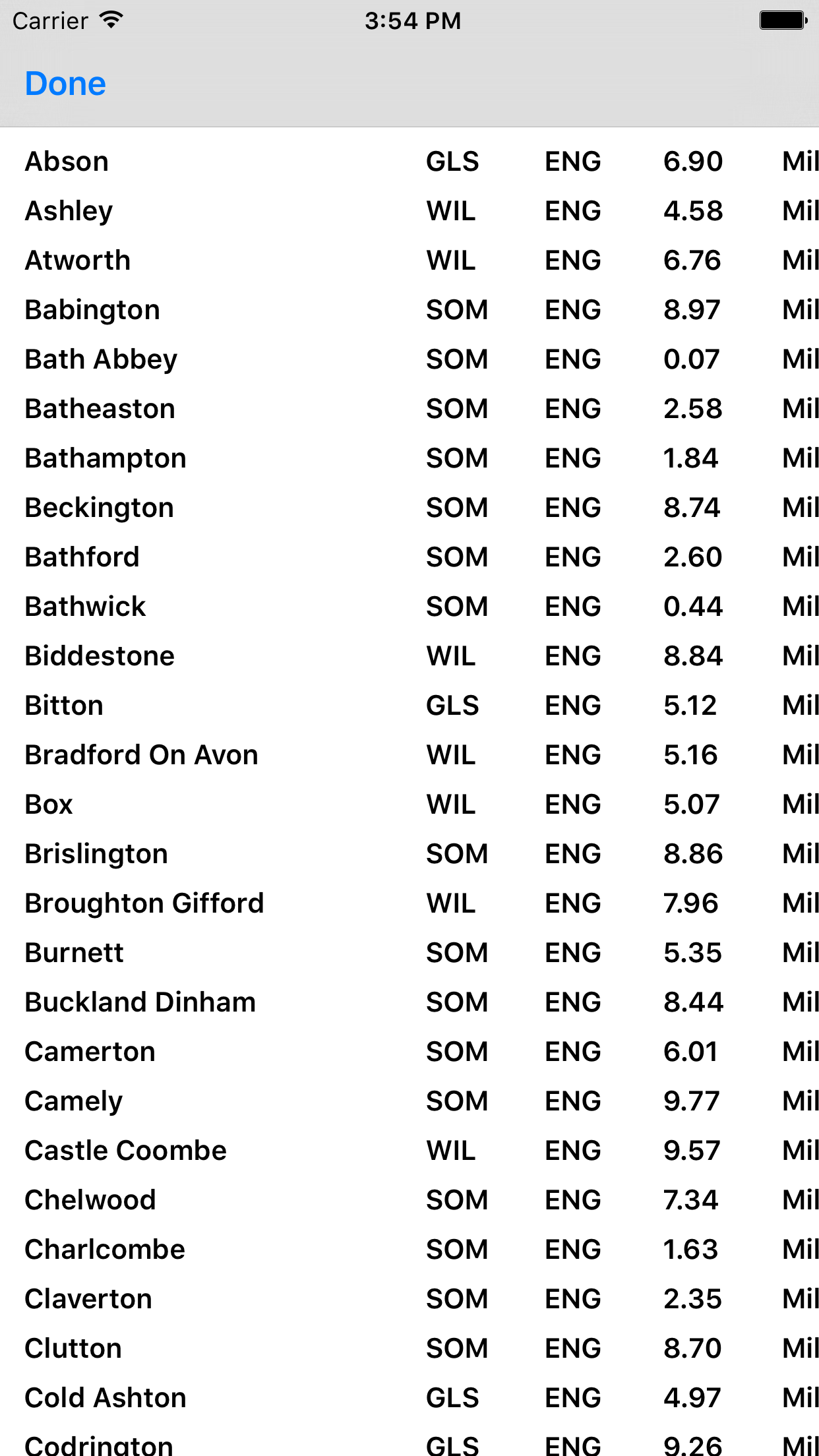Tap the Wi-Fi status icon

111,20
